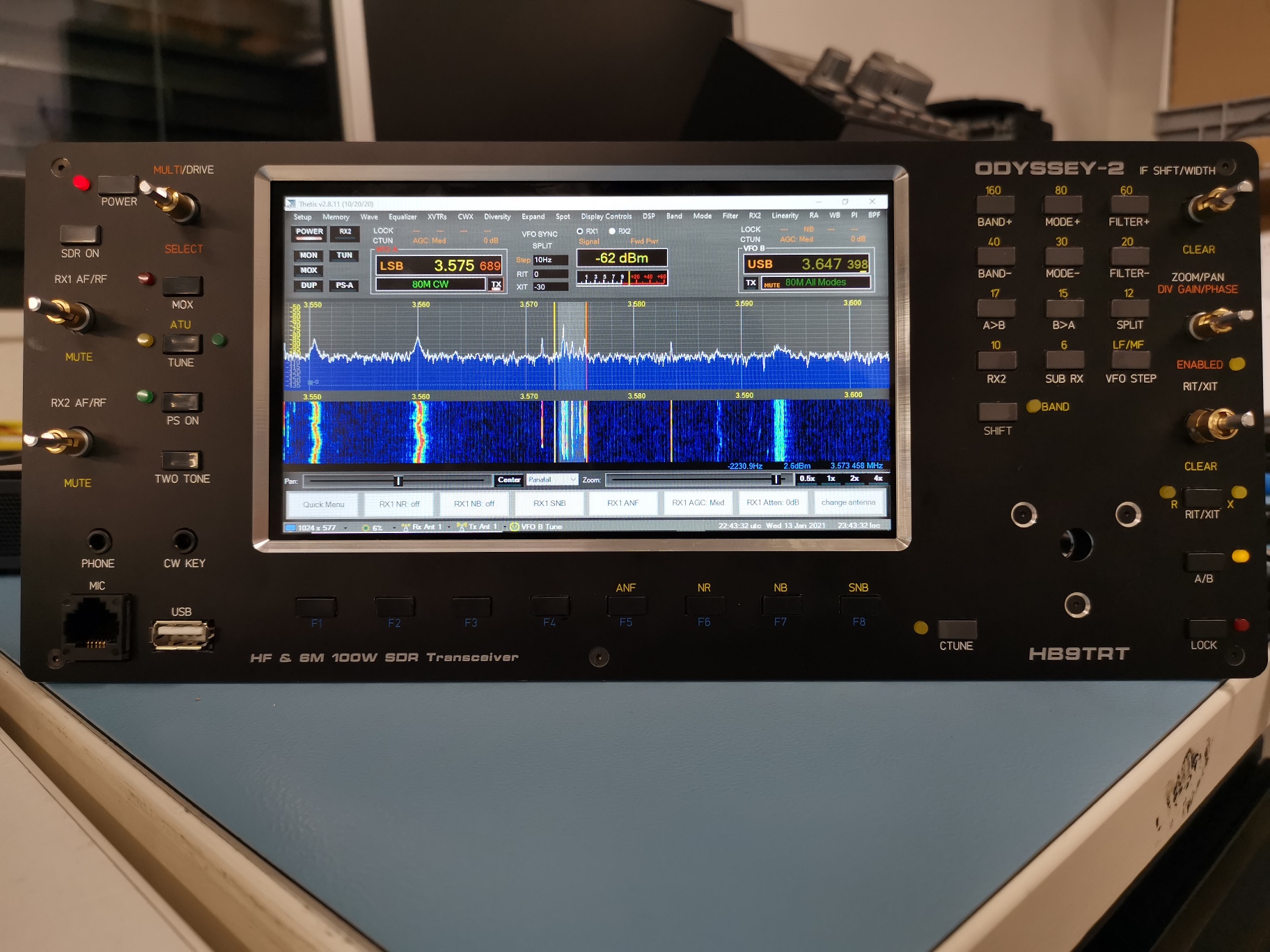1270x952 pixels.
Task: Click the Tx Ant 1 antenna icon
Action: coord(461,527)
